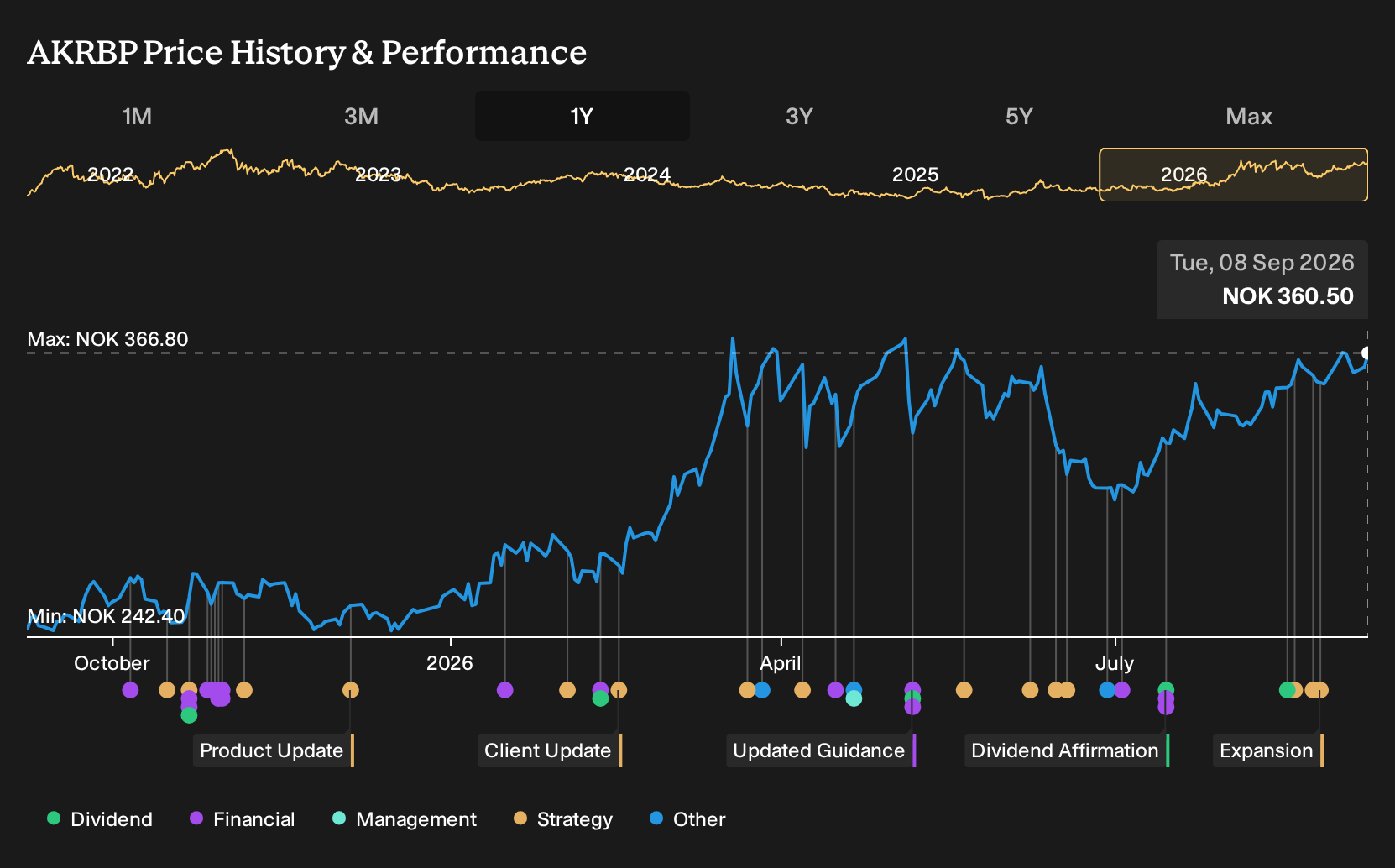Toggle the Management legend filter
The width and height of the screenshot is (1395, 868).
[x=405, y=819]
